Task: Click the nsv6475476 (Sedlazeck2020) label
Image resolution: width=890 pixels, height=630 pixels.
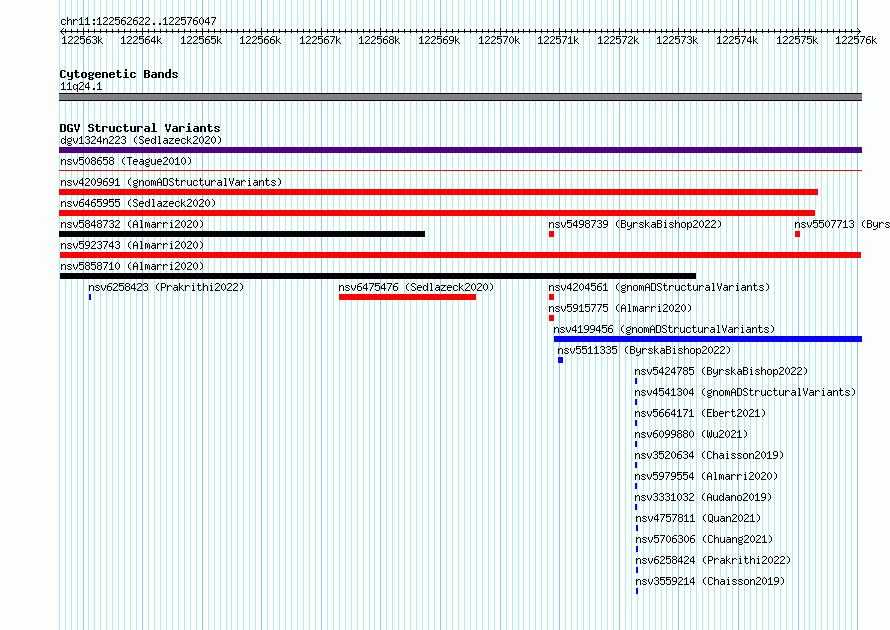Action: tap(416, 287)
